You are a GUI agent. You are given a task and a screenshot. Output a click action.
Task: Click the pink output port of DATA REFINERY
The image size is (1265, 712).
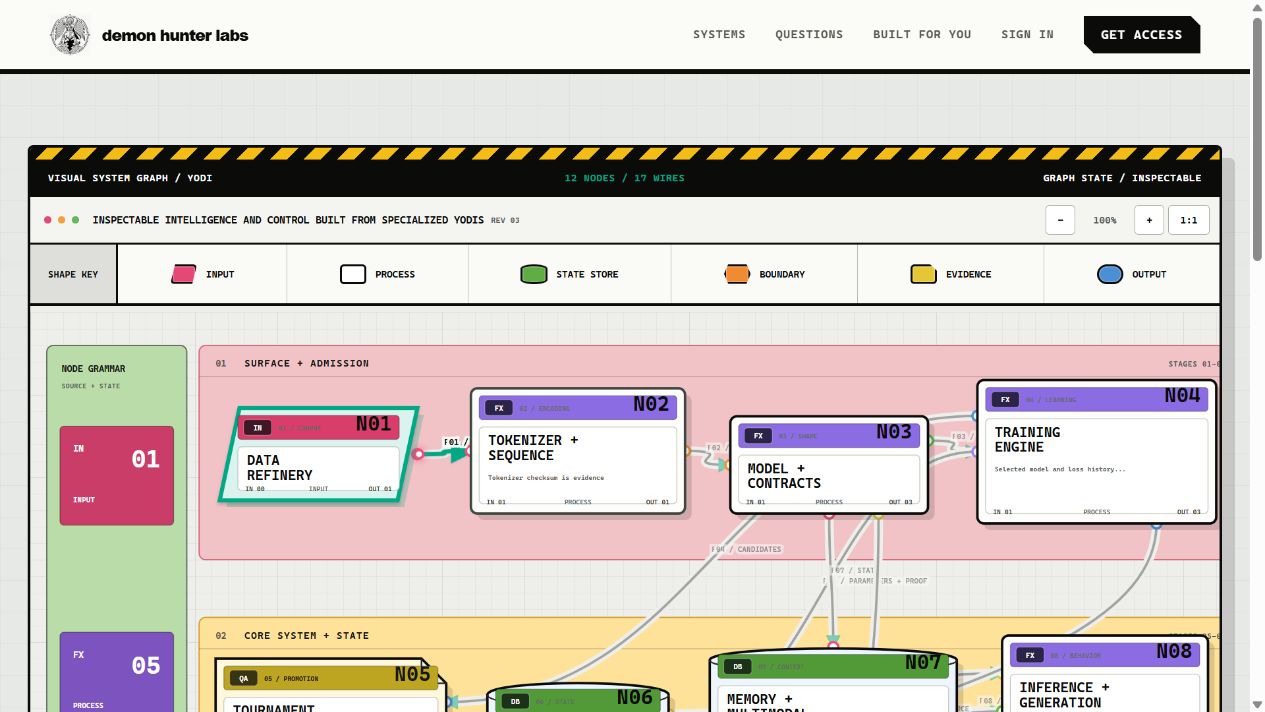tap(418, 454)
